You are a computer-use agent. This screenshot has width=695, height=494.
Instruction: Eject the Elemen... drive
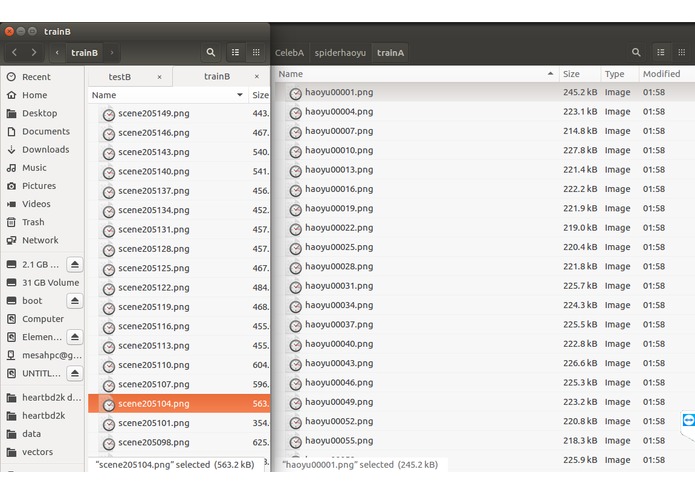coord(74,337)
